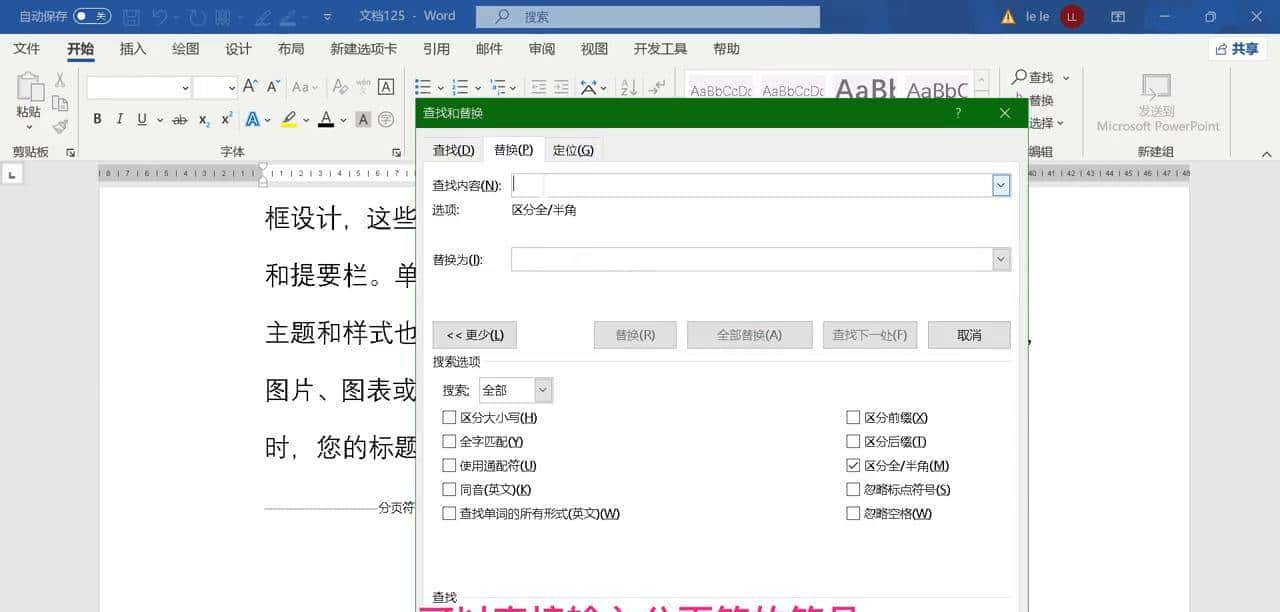Select the Format Painter tool
Image resolution: width=1280 pixels, height=612 pixels.
coord(60,125)
